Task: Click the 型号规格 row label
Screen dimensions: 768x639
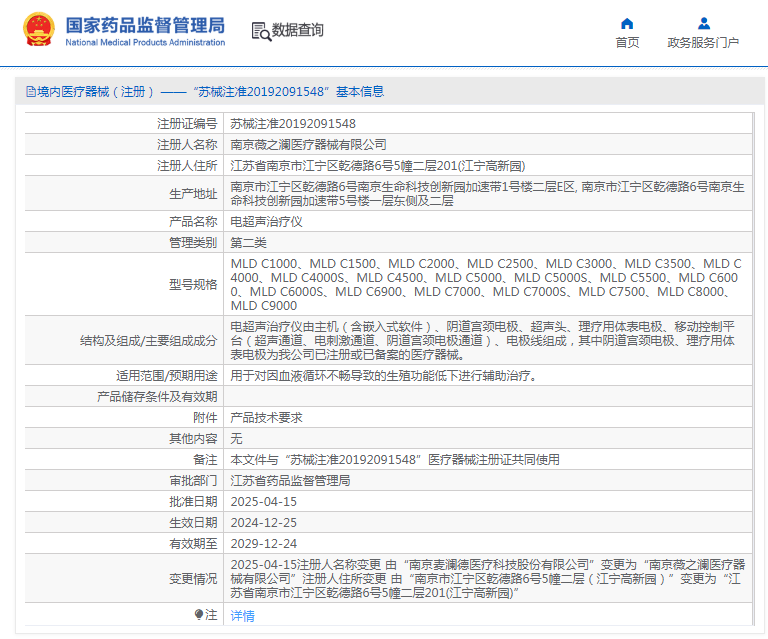Action: (x=193, y=284)
